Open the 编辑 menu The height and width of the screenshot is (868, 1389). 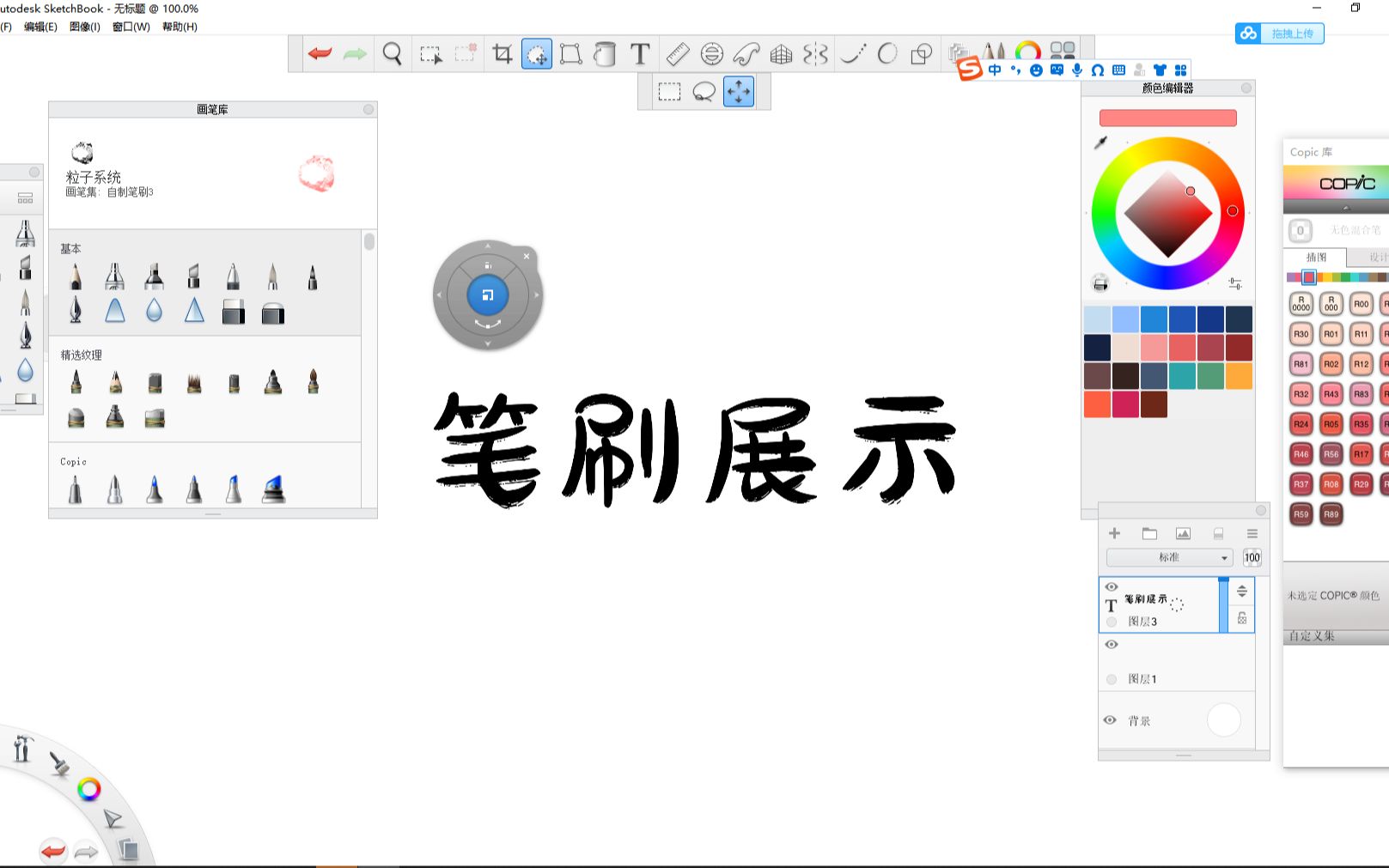click(41, 27)
